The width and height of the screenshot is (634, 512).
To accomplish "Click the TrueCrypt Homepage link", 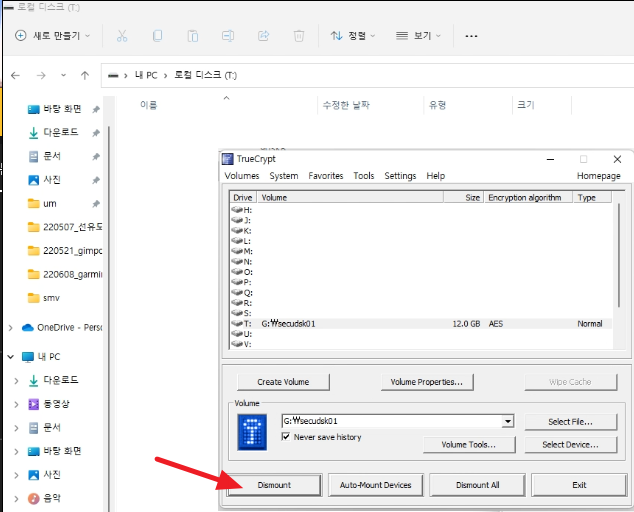I will [598, 176].
